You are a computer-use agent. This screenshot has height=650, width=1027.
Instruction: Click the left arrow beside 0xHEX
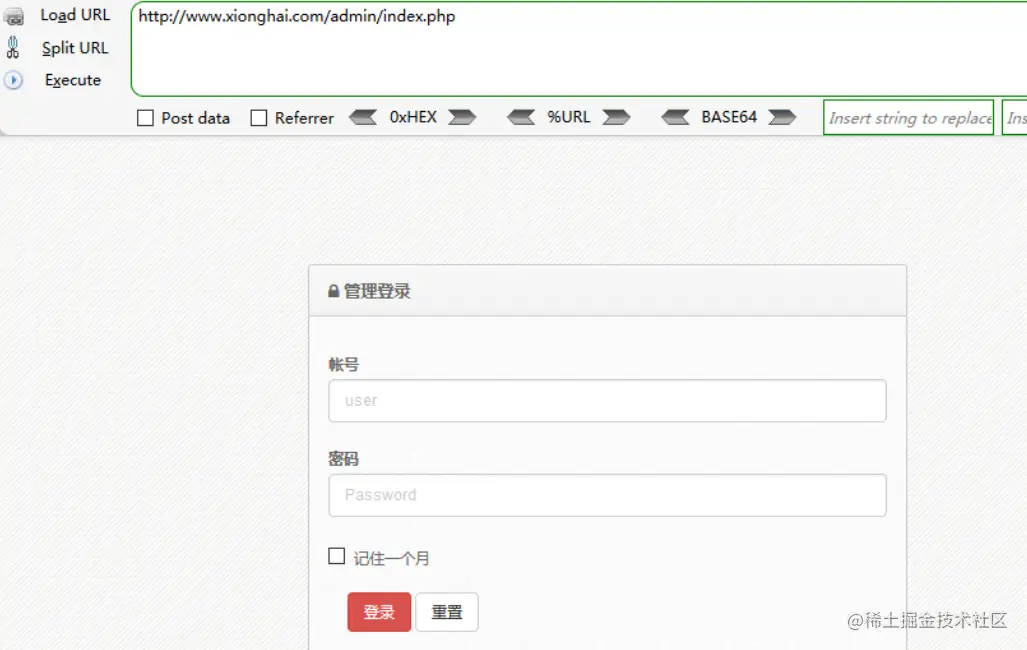[363, 117]
